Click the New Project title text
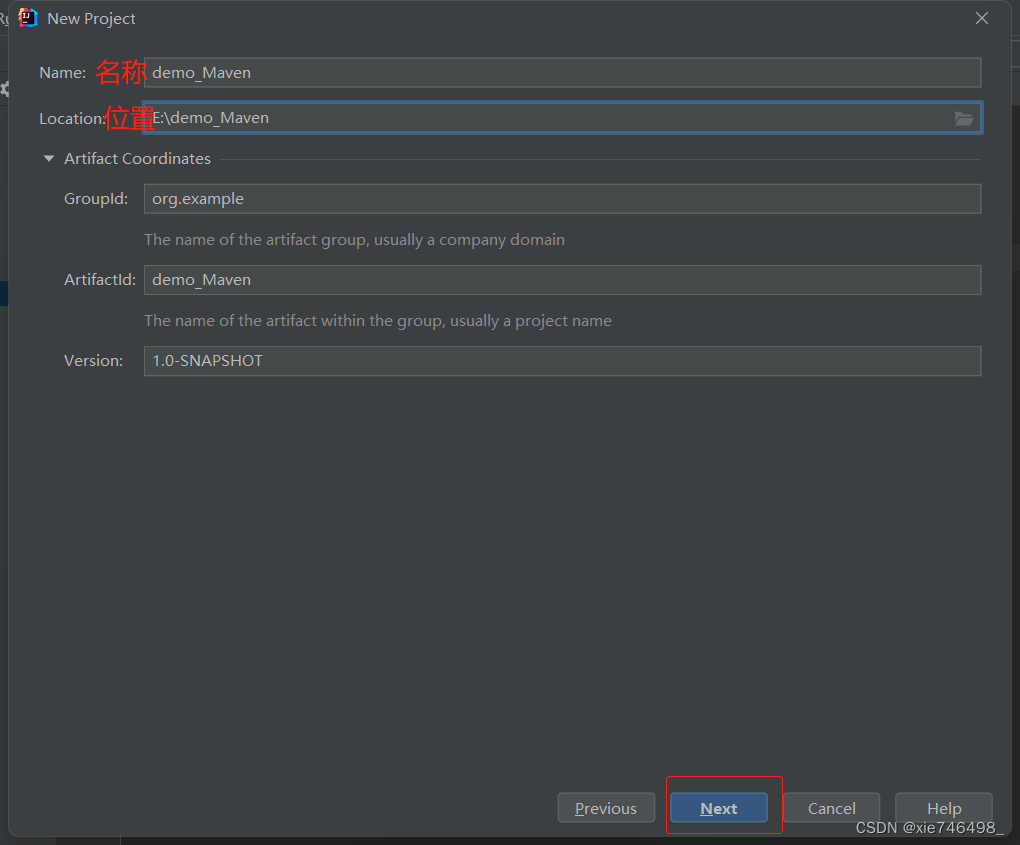The image size is (1020, 845). point(94,18)
